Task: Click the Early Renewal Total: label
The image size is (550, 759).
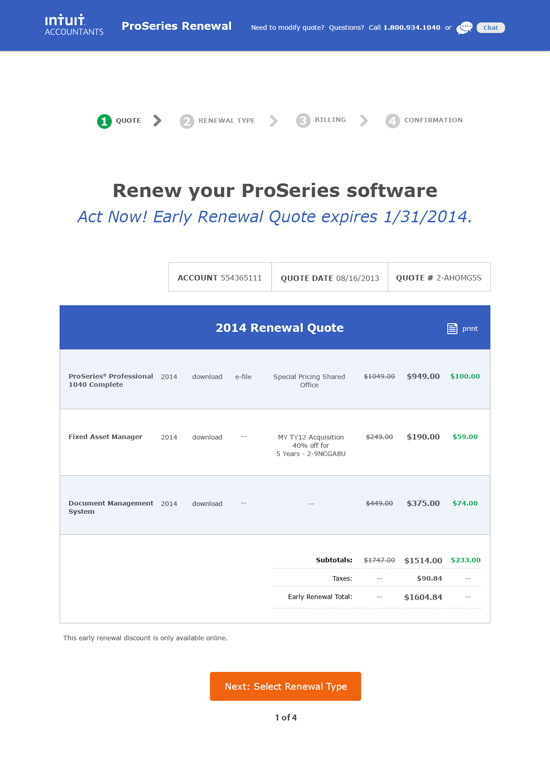Action: 320,597
